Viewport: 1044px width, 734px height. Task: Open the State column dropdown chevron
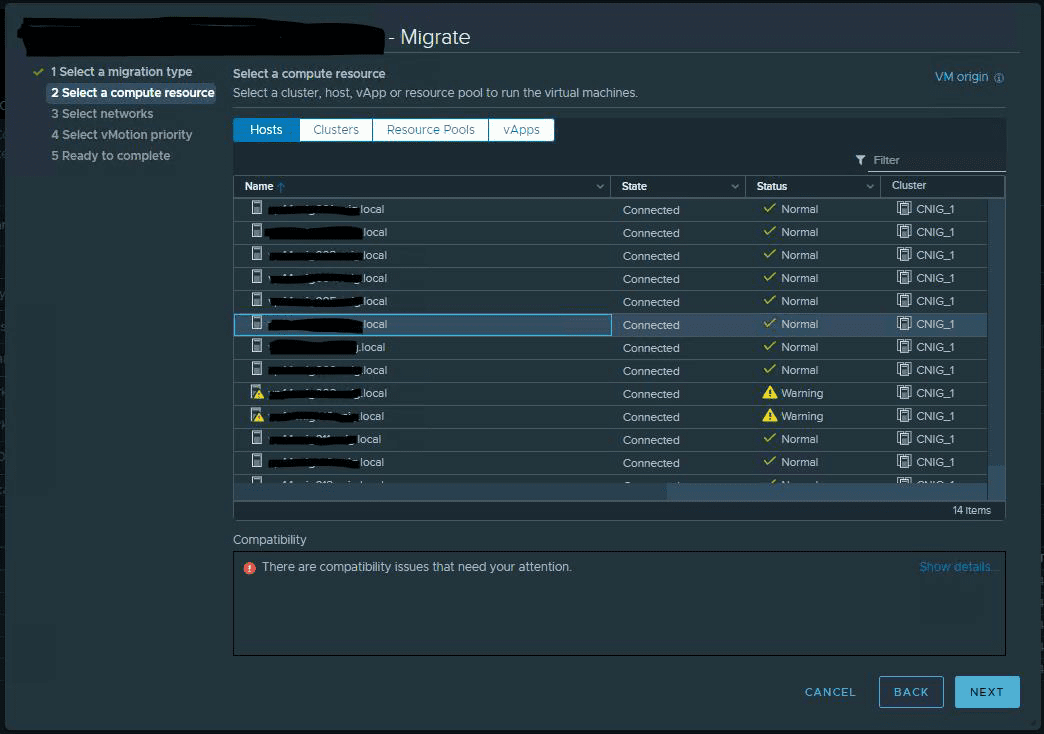[x=735, y=186]
